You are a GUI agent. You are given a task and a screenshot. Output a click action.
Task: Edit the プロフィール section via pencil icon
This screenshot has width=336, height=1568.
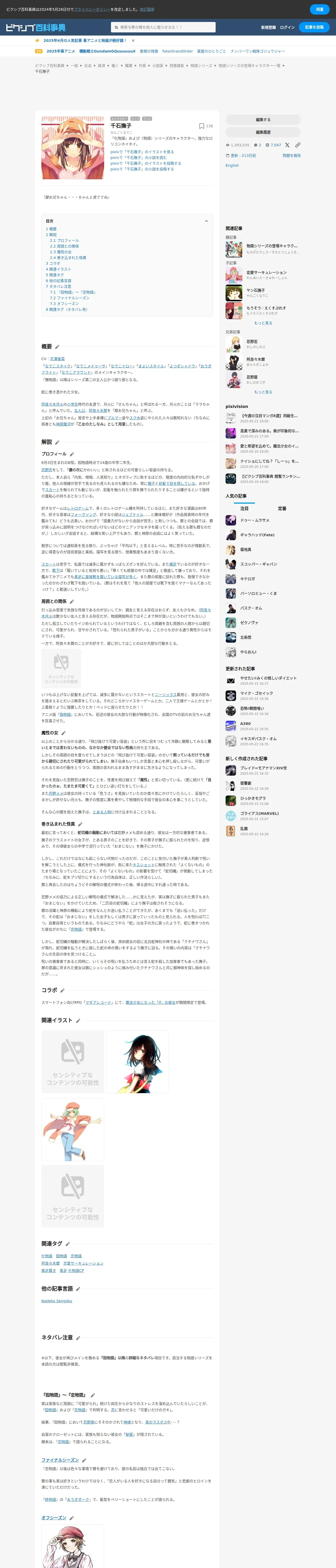(71, 454)
